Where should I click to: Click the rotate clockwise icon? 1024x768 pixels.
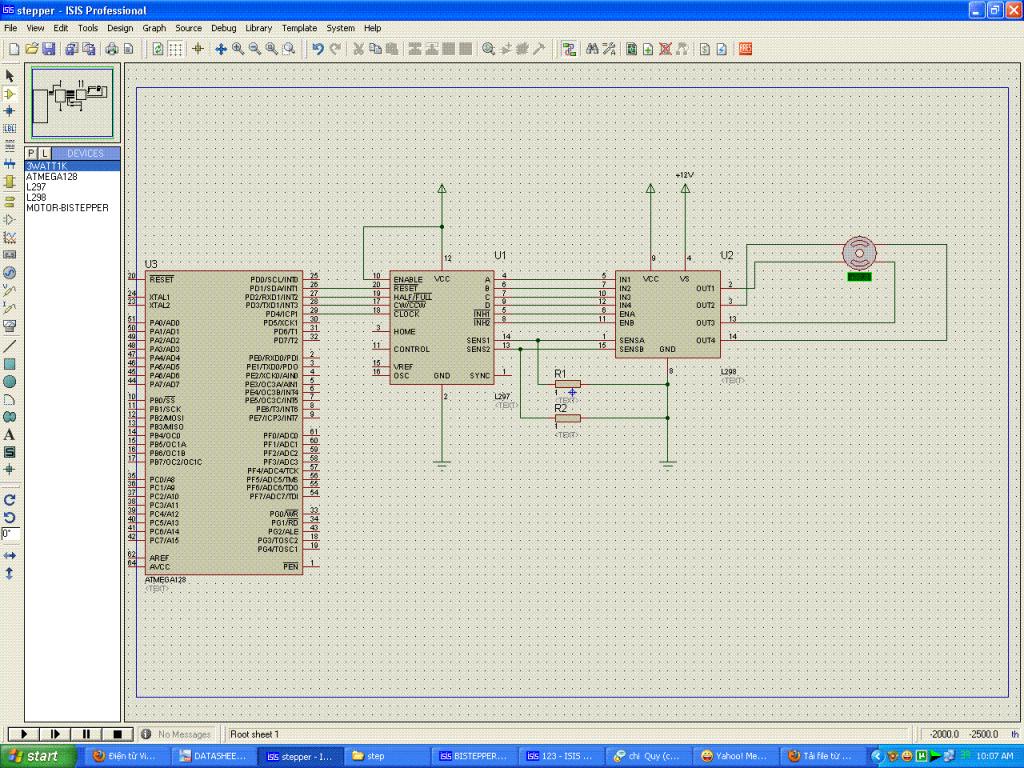click(x=10, y=499)
